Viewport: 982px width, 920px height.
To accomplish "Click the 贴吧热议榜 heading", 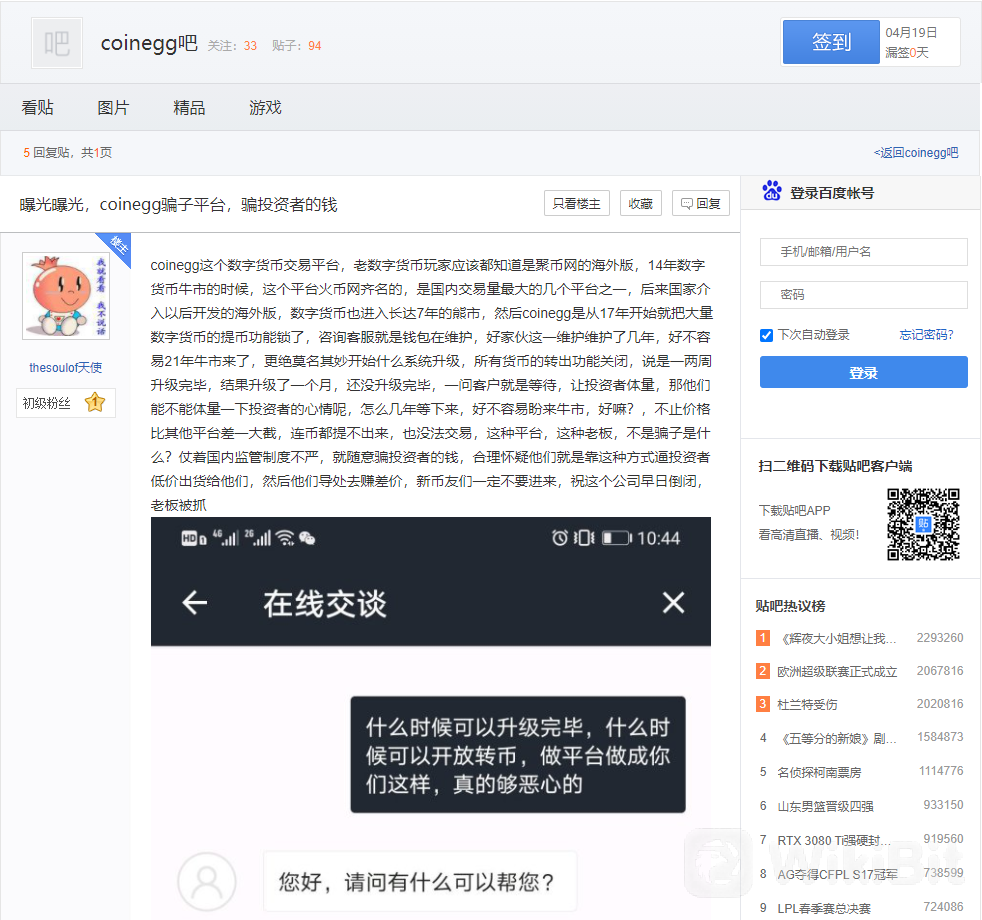I will coord(790,606).
